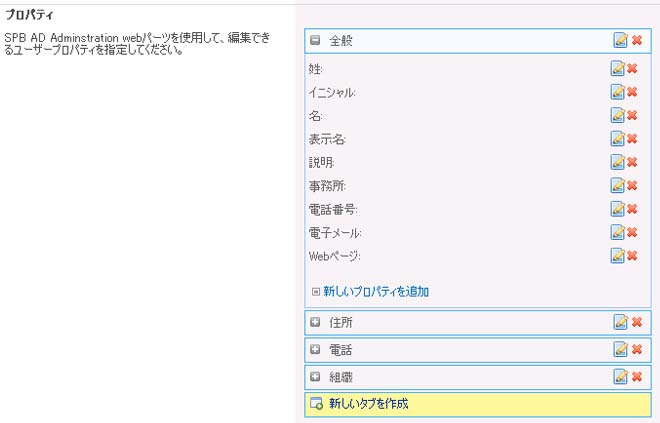Click the 新しいプロパティを追加 link

pos(376,291)
